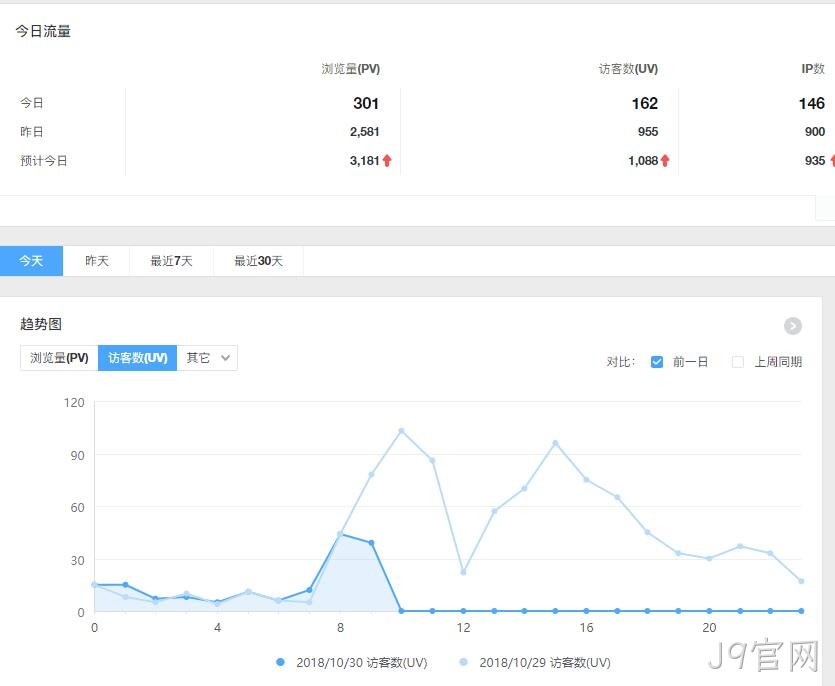
Task: Click the 今日流量 section title
Action: (x=43, y=31)
